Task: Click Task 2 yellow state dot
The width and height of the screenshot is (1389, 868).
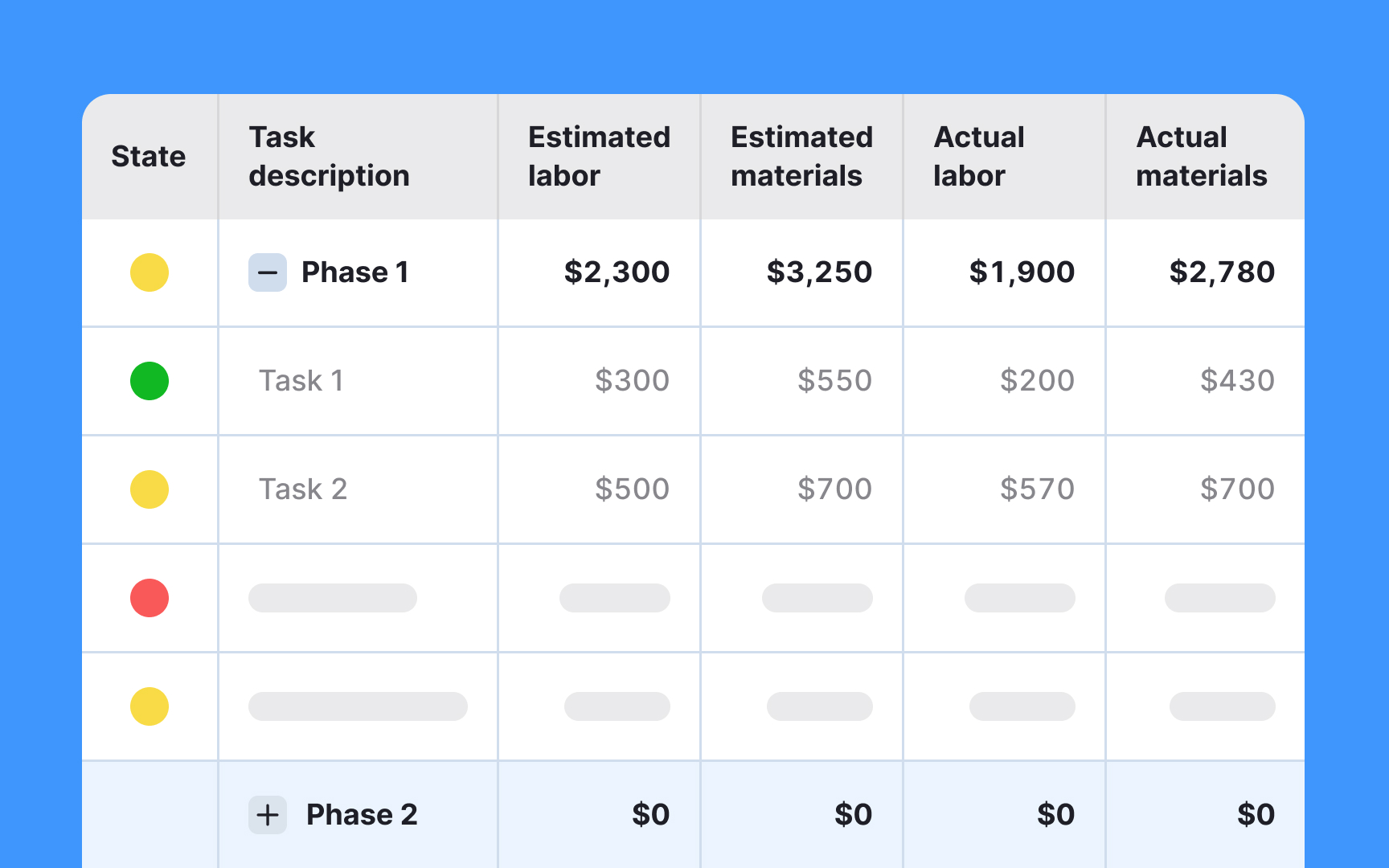Action: coord(150,489)
